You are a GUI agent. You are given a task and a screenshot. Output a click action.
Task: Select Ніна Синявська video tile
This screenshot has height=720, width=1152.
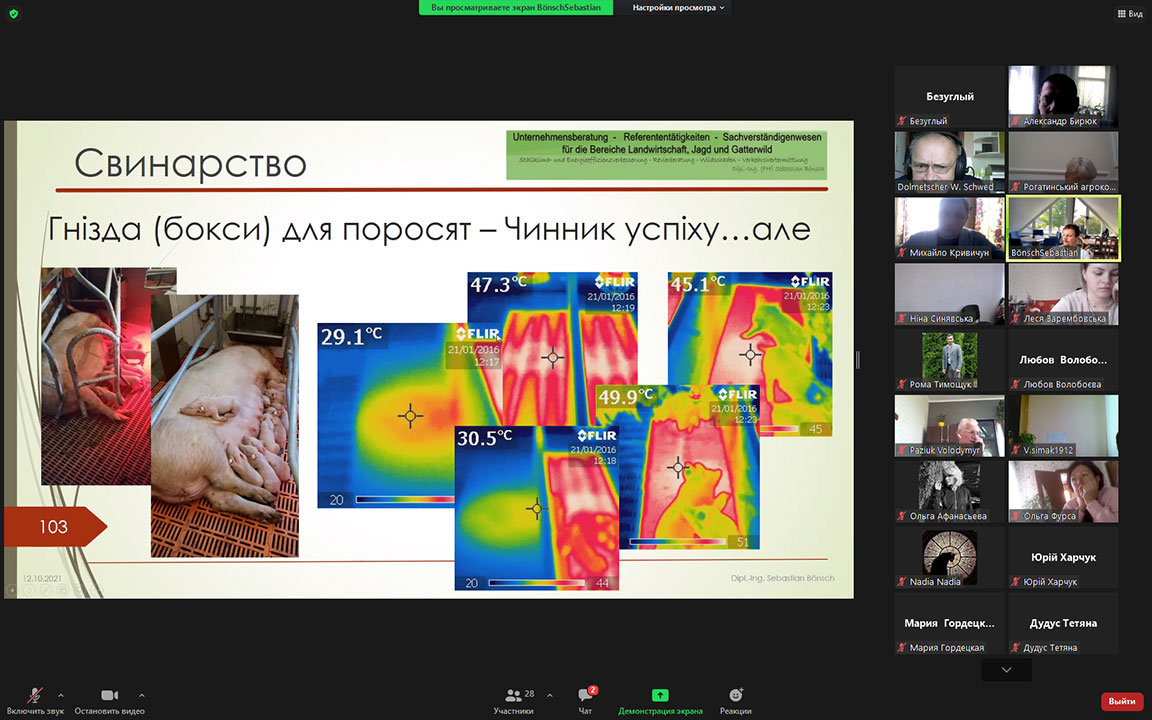pyautogui.click(x=949, y=294)
